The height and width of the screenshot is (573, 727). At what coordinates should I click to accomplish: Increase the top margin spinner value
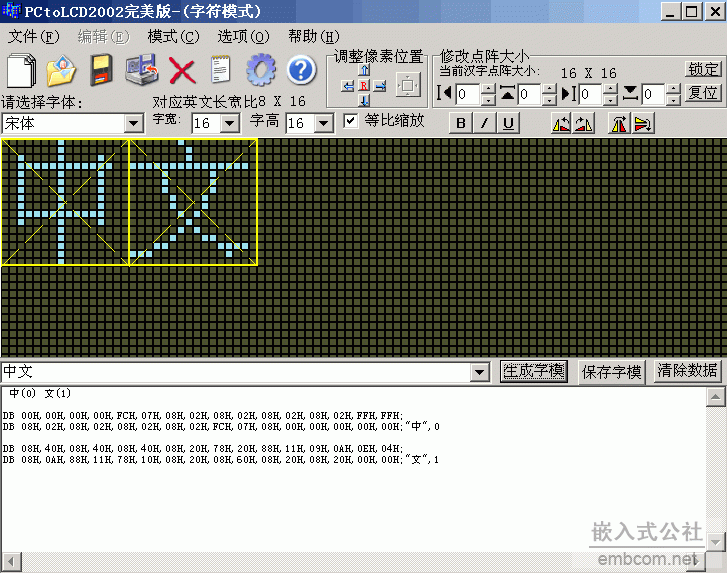[x=549, y=89]
